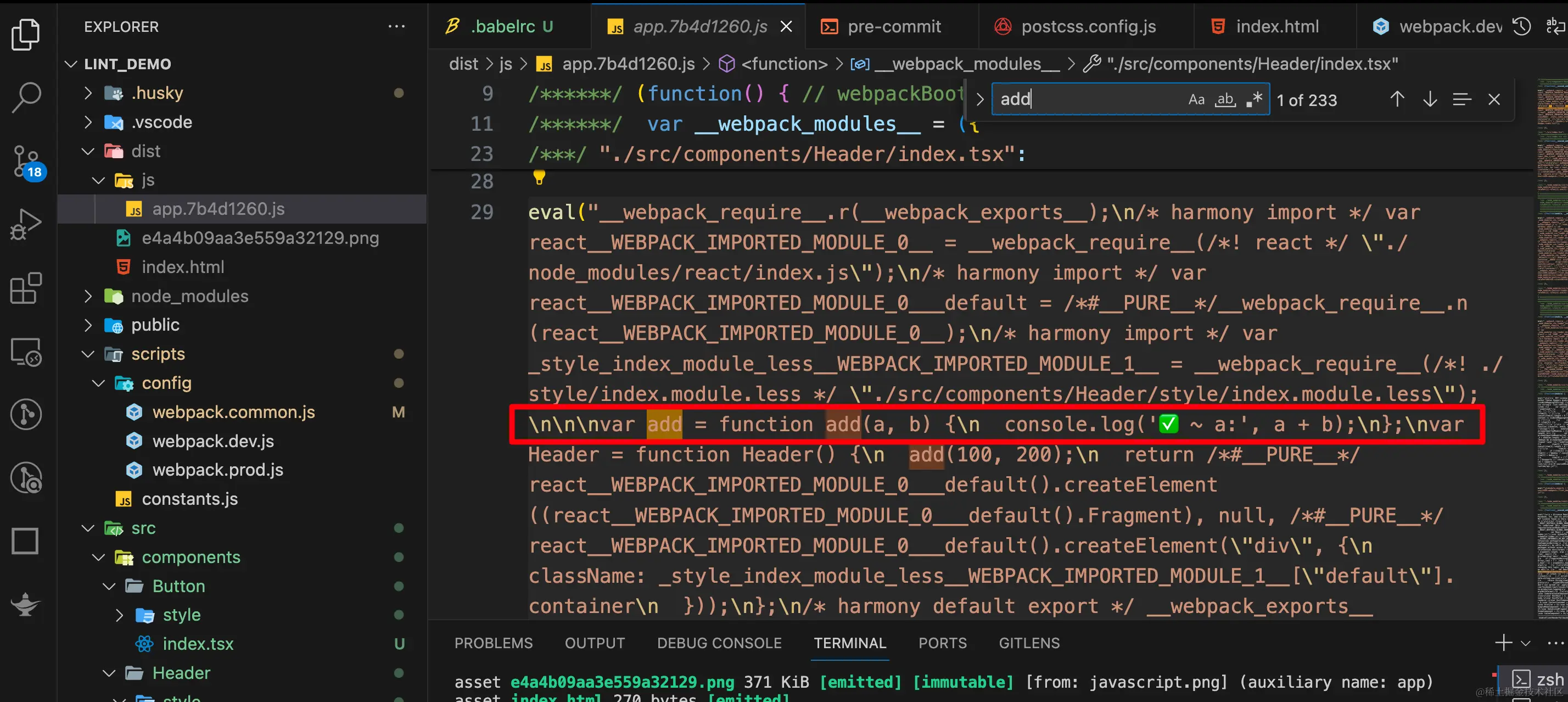This screenshot has width=1568, height=702.
Task: Open the Run and Debug view
Action: click(26, 225)
